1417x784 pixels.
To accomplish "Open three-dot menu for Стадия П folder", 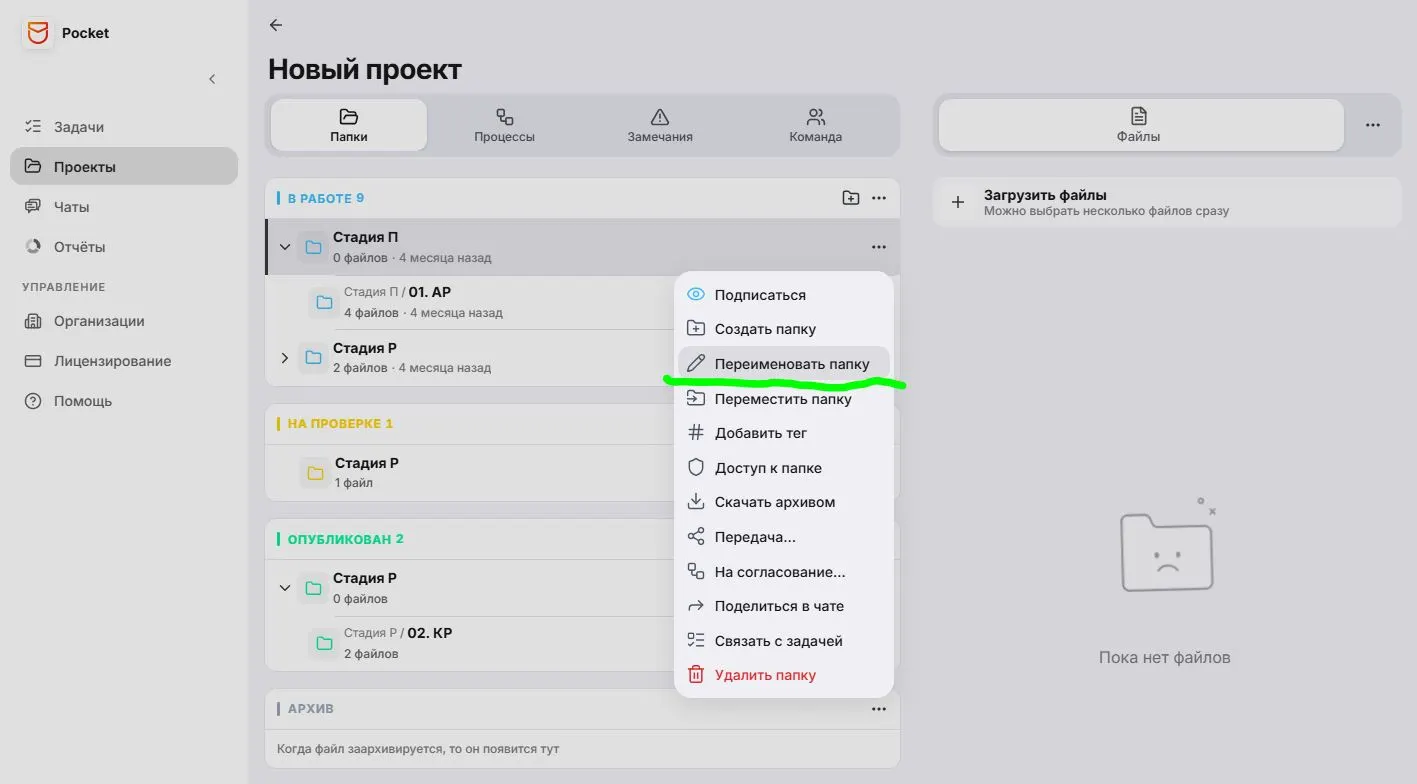I will (x=879, y=247).
